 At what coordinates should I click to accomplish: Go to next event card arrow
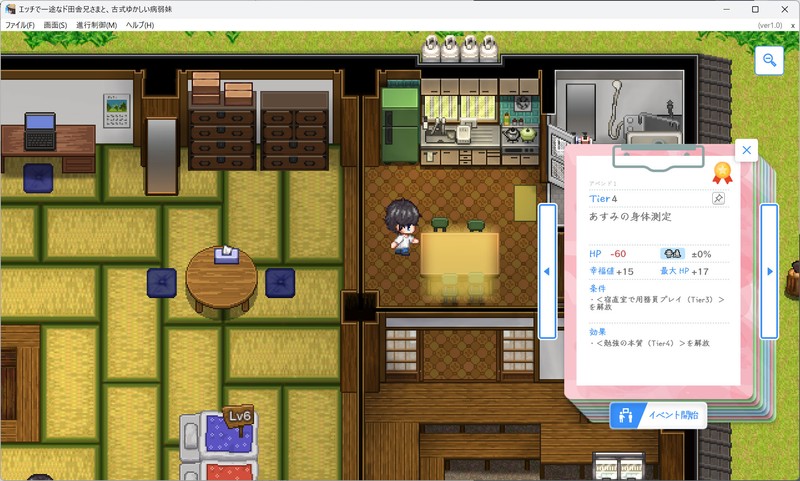tap(769, 271)
